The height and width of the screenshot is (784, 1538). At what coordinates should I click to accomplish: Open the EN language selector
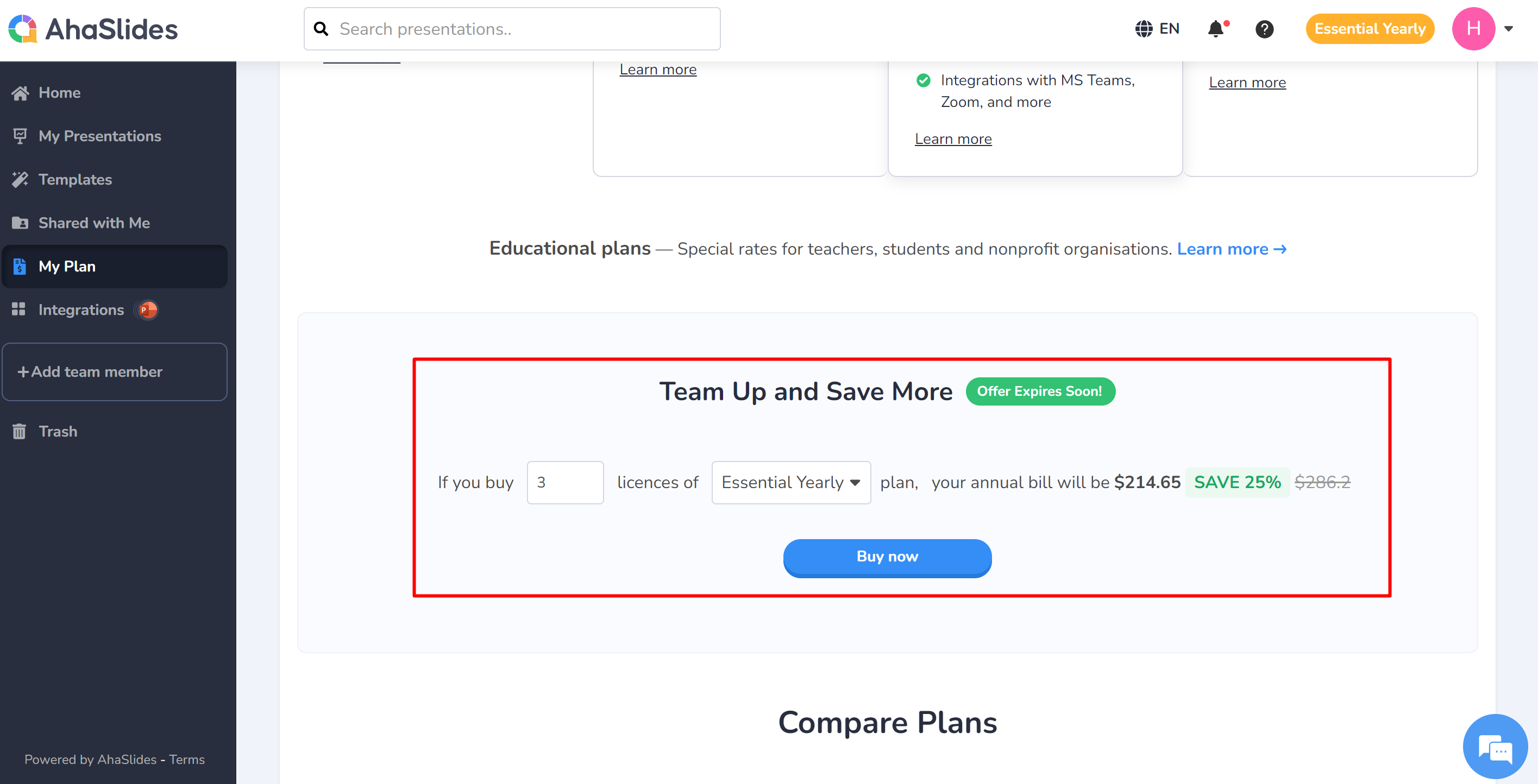click(1157, 29)
